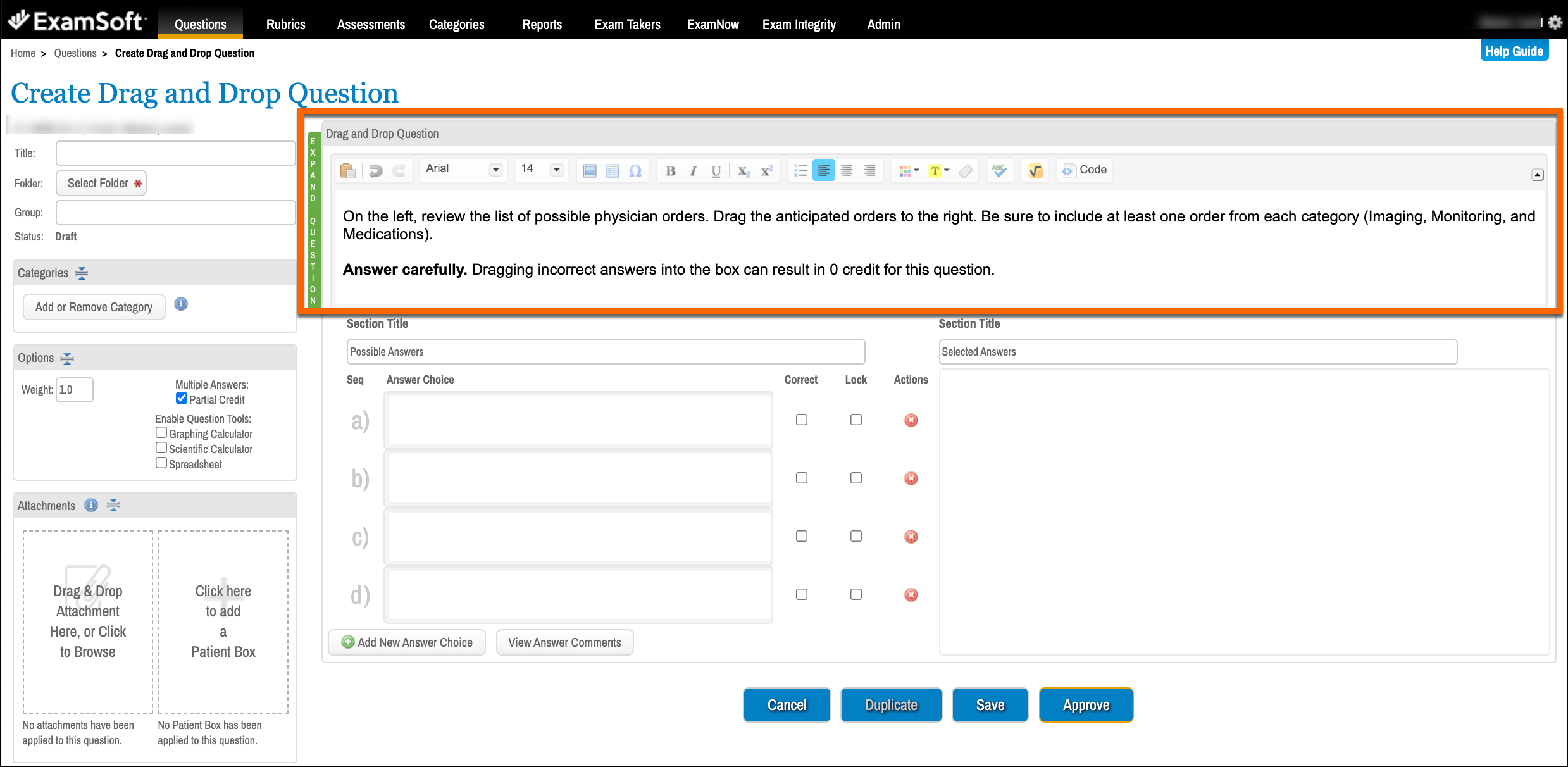
Task: Open the Help Guide
Action: tap(1514, 51)
